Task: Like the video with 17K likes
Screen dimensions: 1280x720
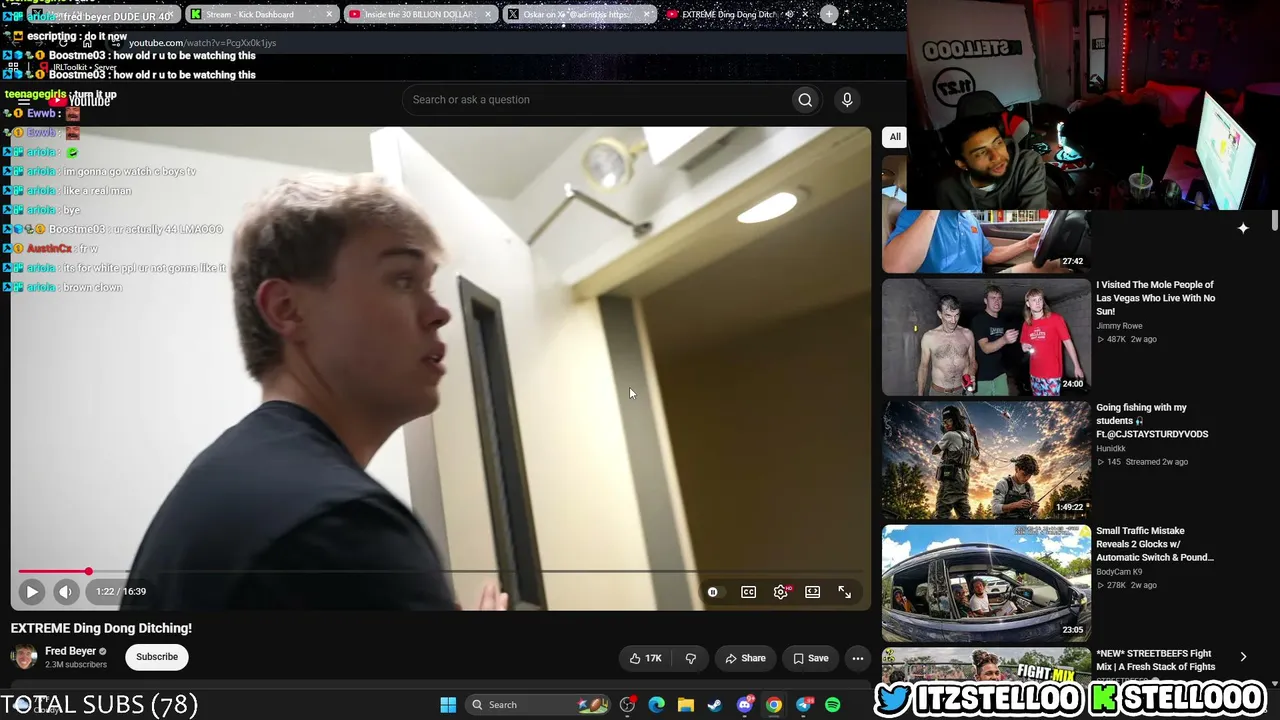Action: pos(645,658)
